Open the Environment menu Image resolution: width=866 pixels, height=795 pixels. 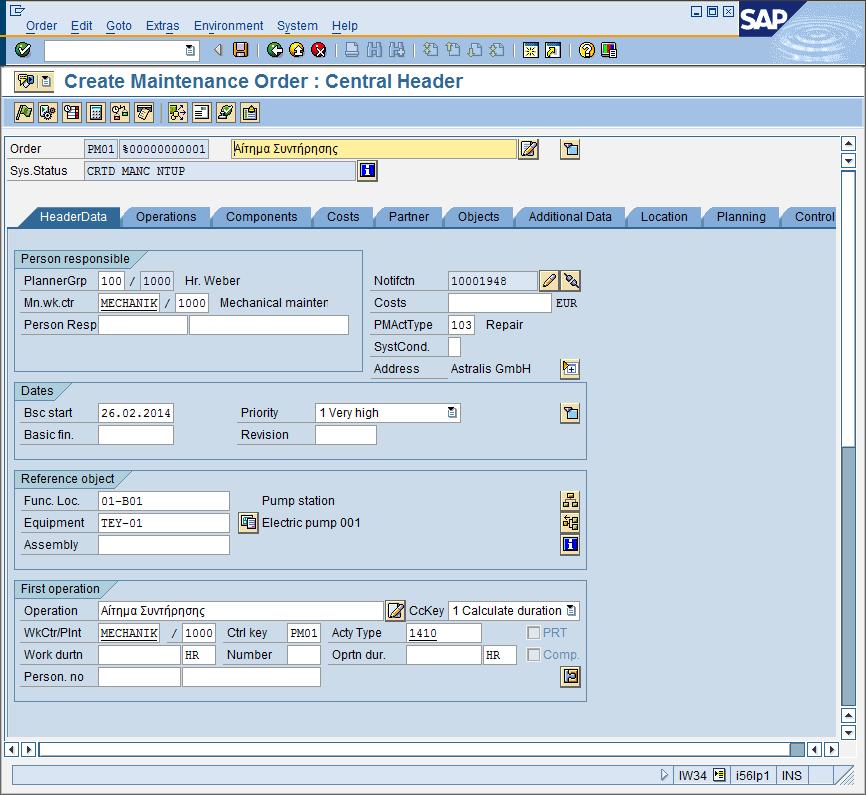(229, 26)
